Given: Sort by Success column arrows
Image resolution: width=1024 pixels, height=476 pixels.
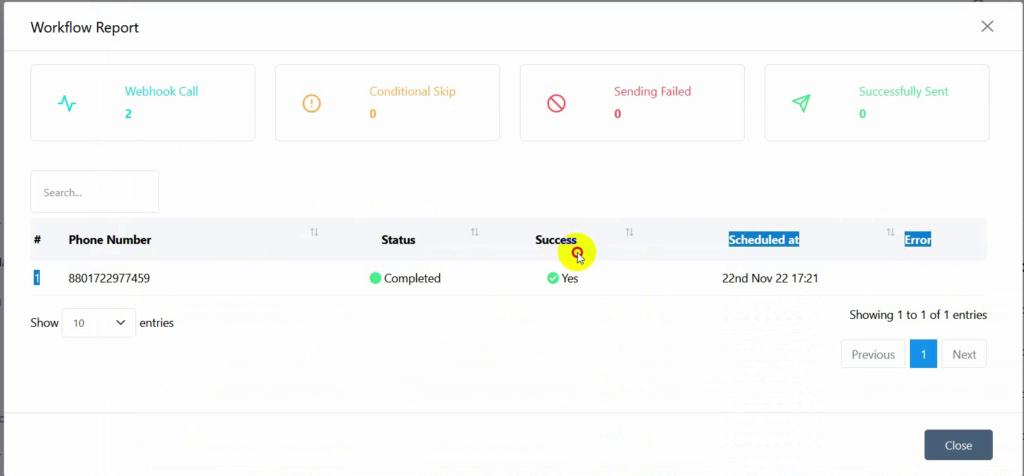Looking at the screenshot, I should 630,232.
